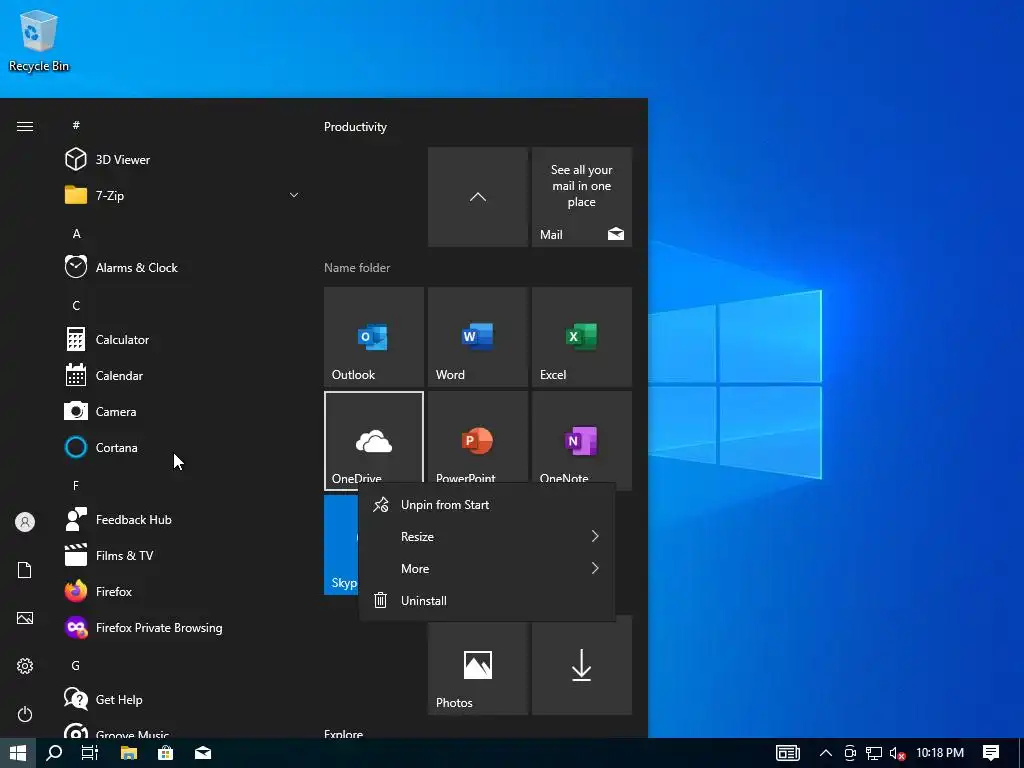Open the Action Center notifications
This screenshot has height=768, width=1024.
(991, 753)
